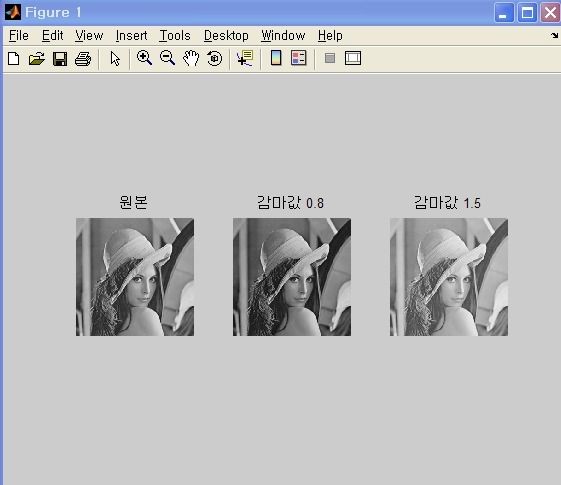The image size is (561, 485).
Task: Open the Desktop menu
Action: click(226, 35)
